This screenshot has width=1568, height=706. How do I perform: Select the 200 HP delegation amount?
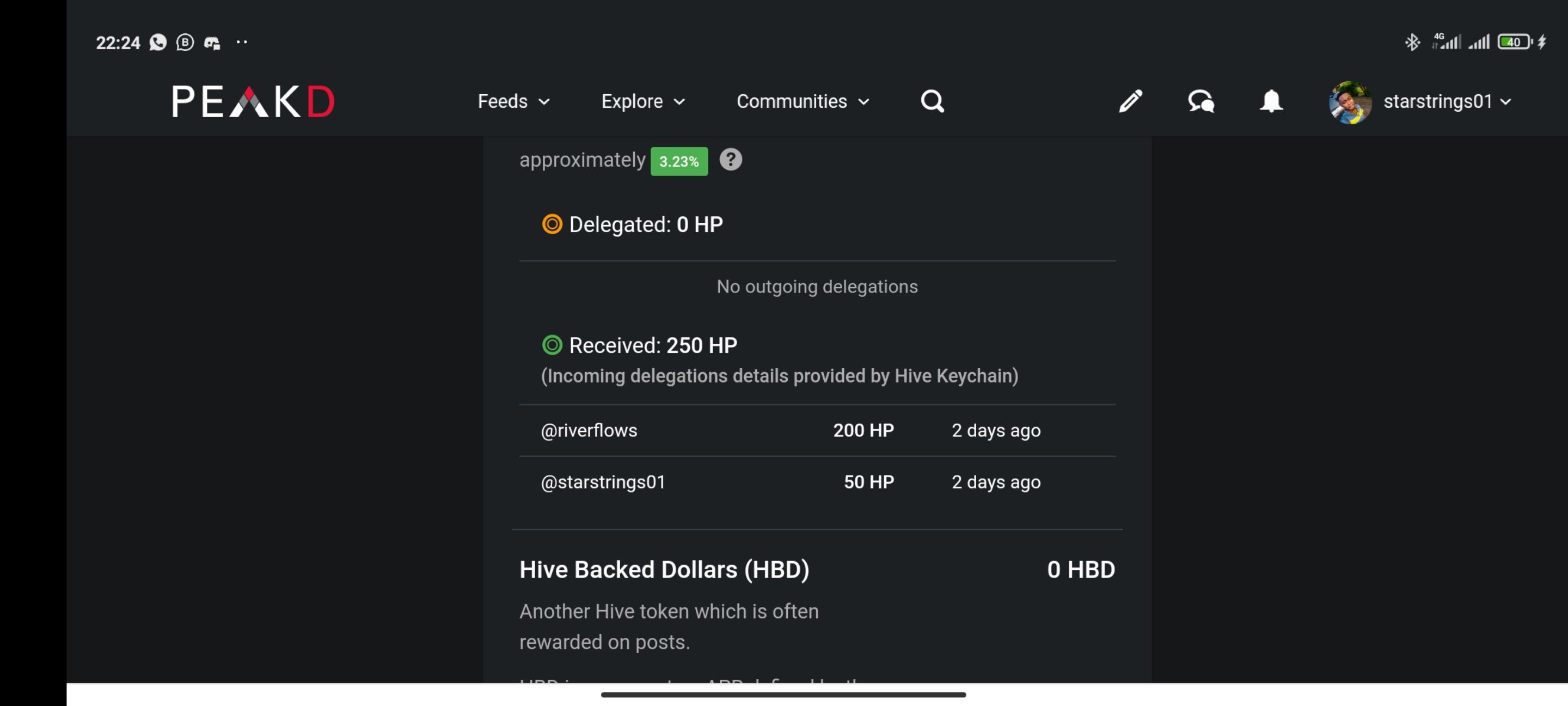(863, 430)
